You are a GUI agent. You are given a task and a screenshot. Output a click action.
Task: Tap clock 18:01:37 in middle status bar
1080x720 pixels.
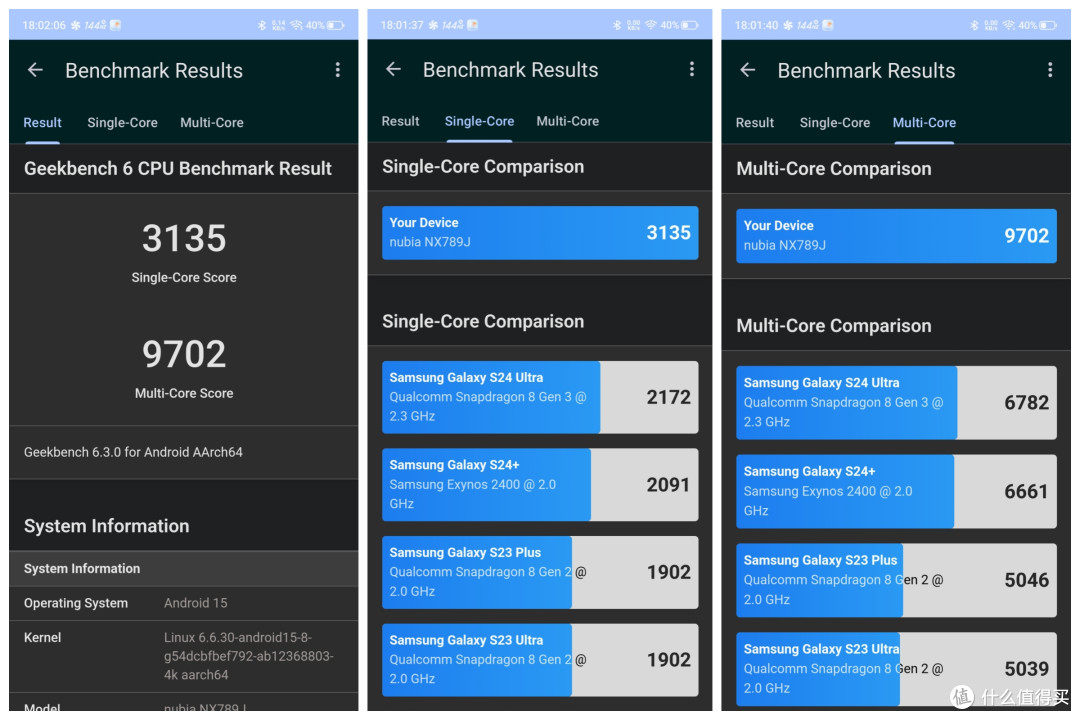[x=402, y=25]
